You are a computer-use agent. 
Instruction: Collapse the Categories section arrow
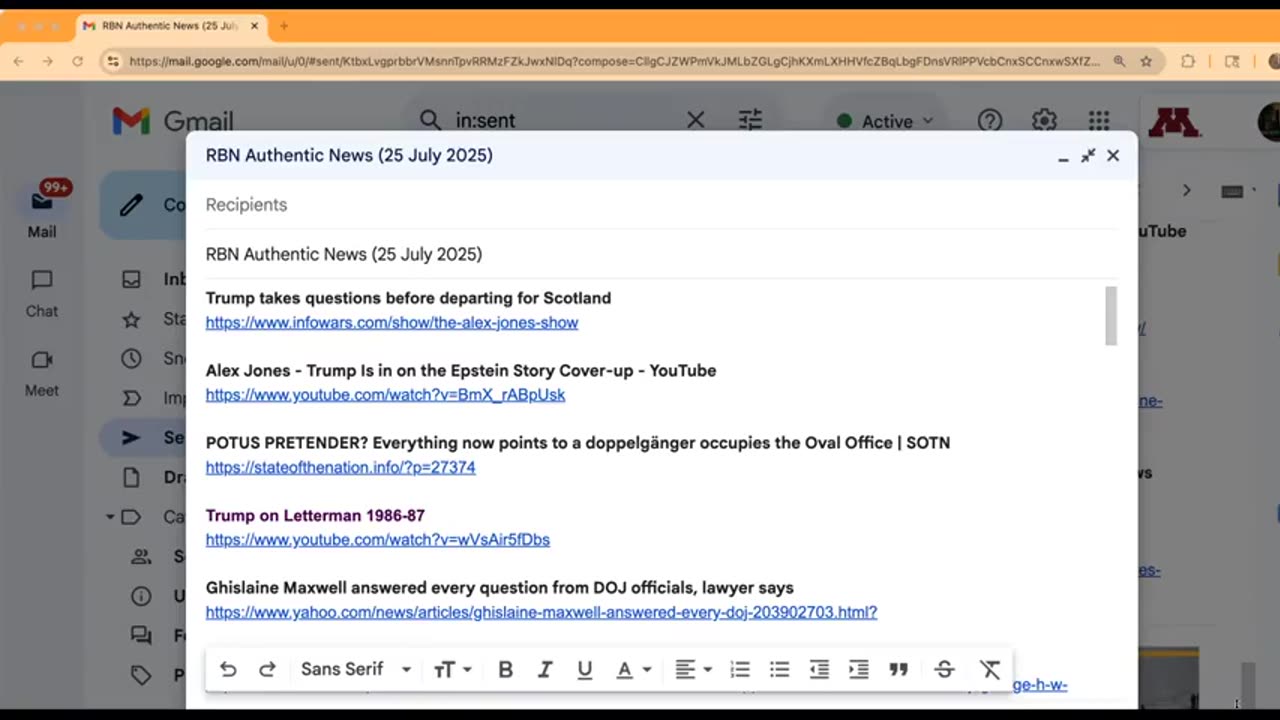(x=110, y=517)
